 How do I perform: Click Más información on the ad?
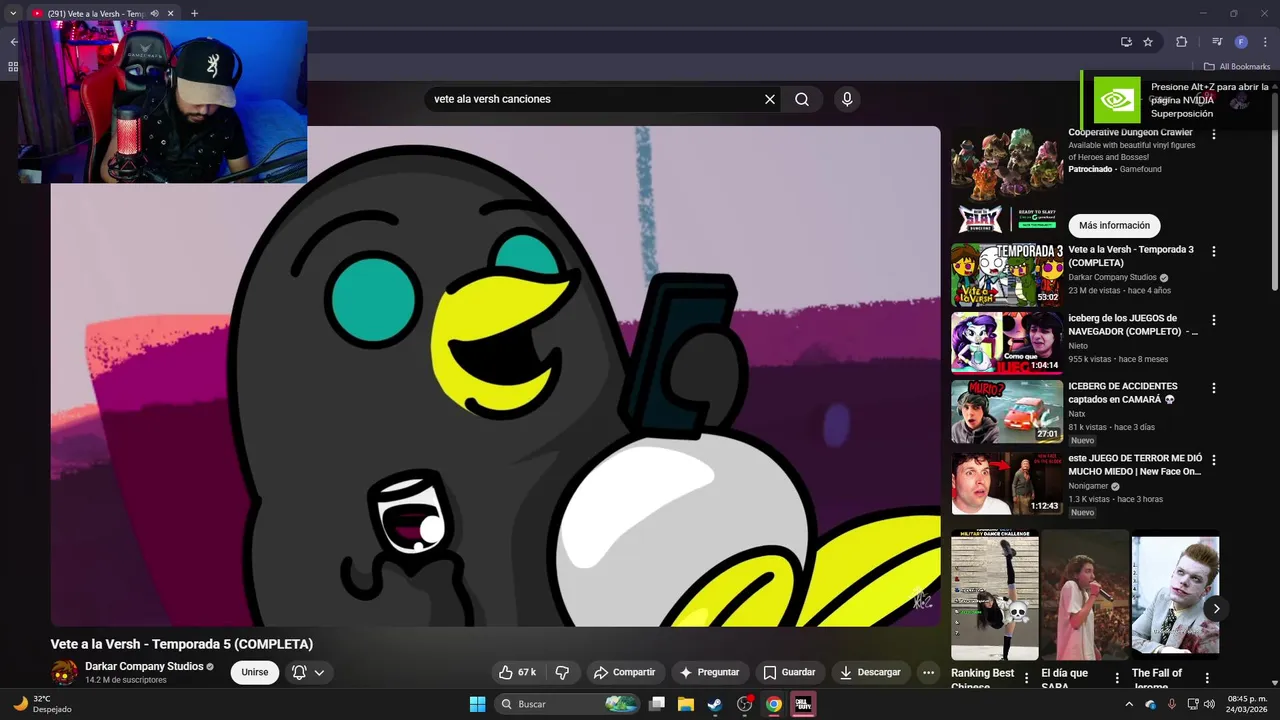[x=1114, y=226]
